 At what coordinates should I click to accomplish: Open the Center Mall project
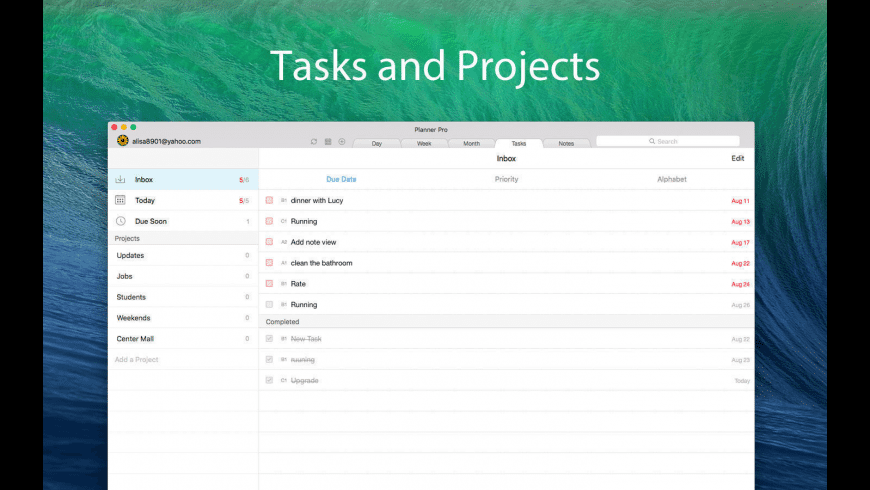point(183,339)
